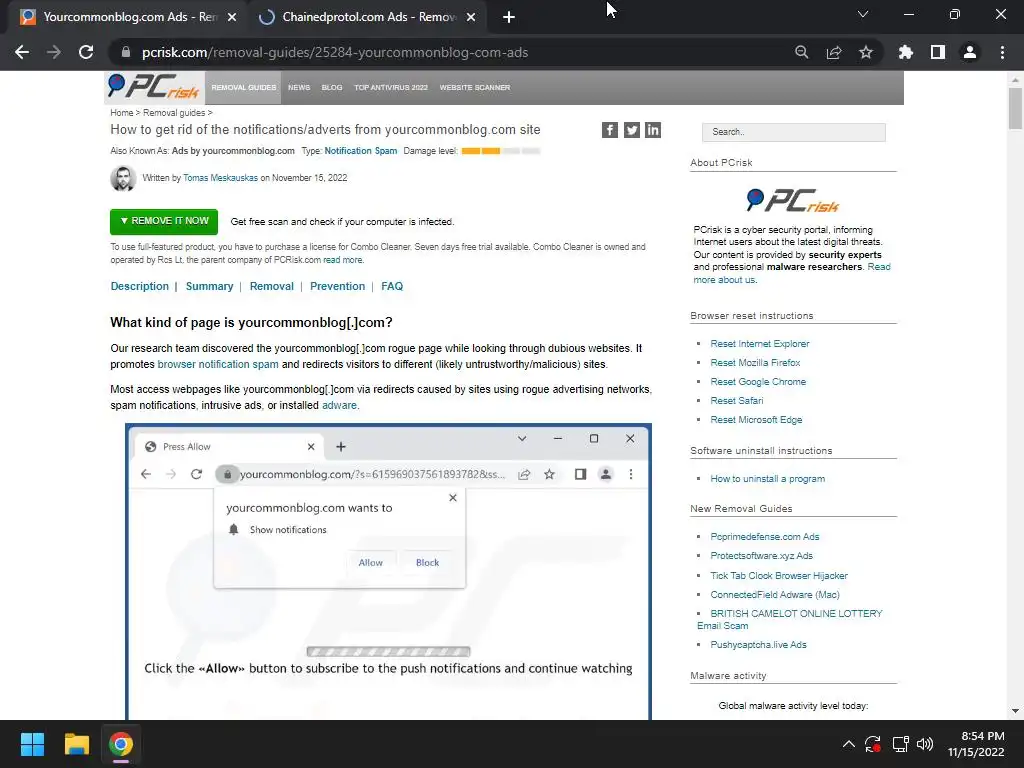Click the site Search field
This screenshot has height=768, width=1024.
point(793,132)
